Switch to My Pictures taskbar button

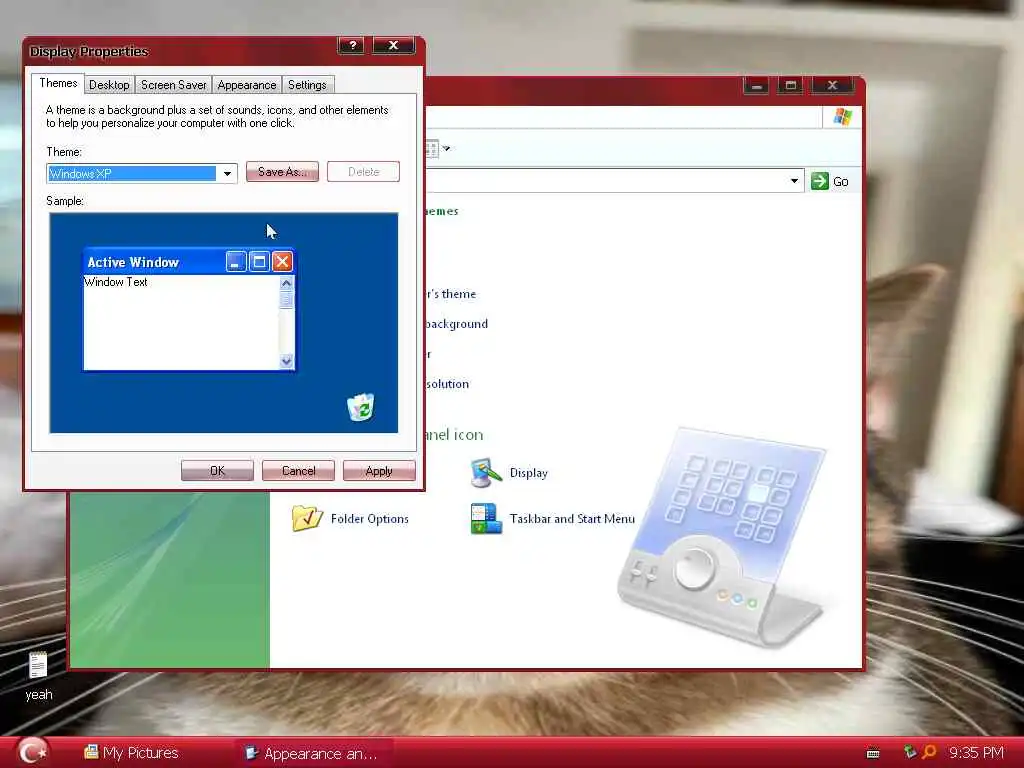(131, 753)
